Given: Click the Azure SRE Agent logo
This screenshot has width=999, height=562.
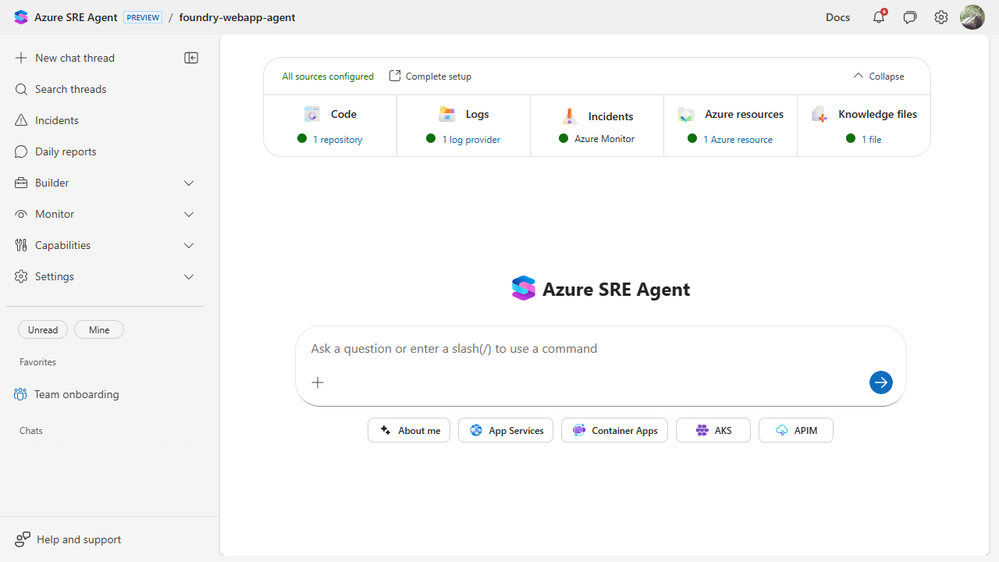Looking at the screenshot, I should (x=21, y=17).
